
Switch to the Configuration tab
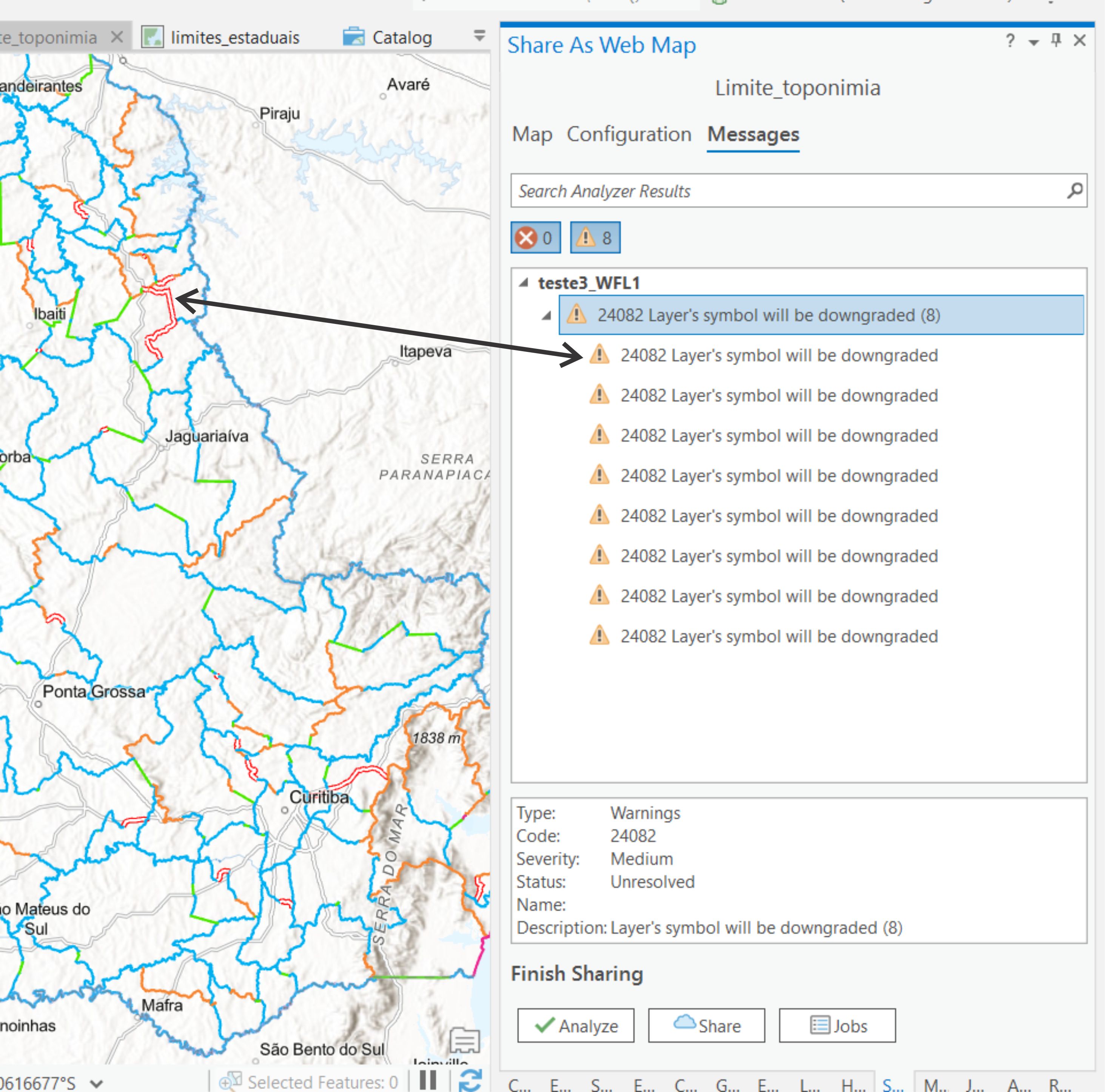pos(629,135)
